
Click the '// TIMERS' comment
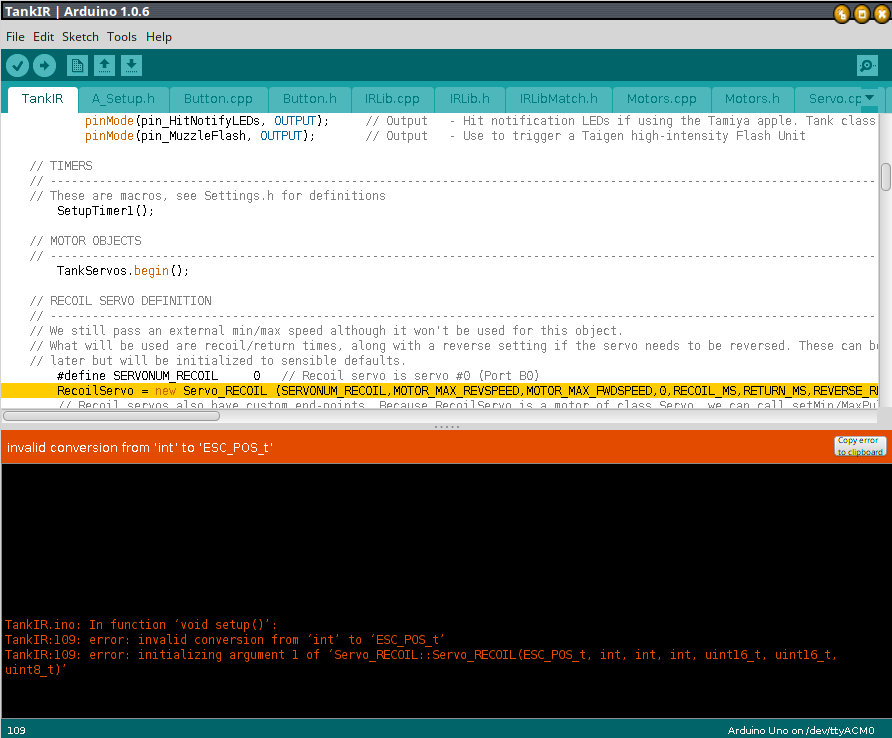pos(61,166)
